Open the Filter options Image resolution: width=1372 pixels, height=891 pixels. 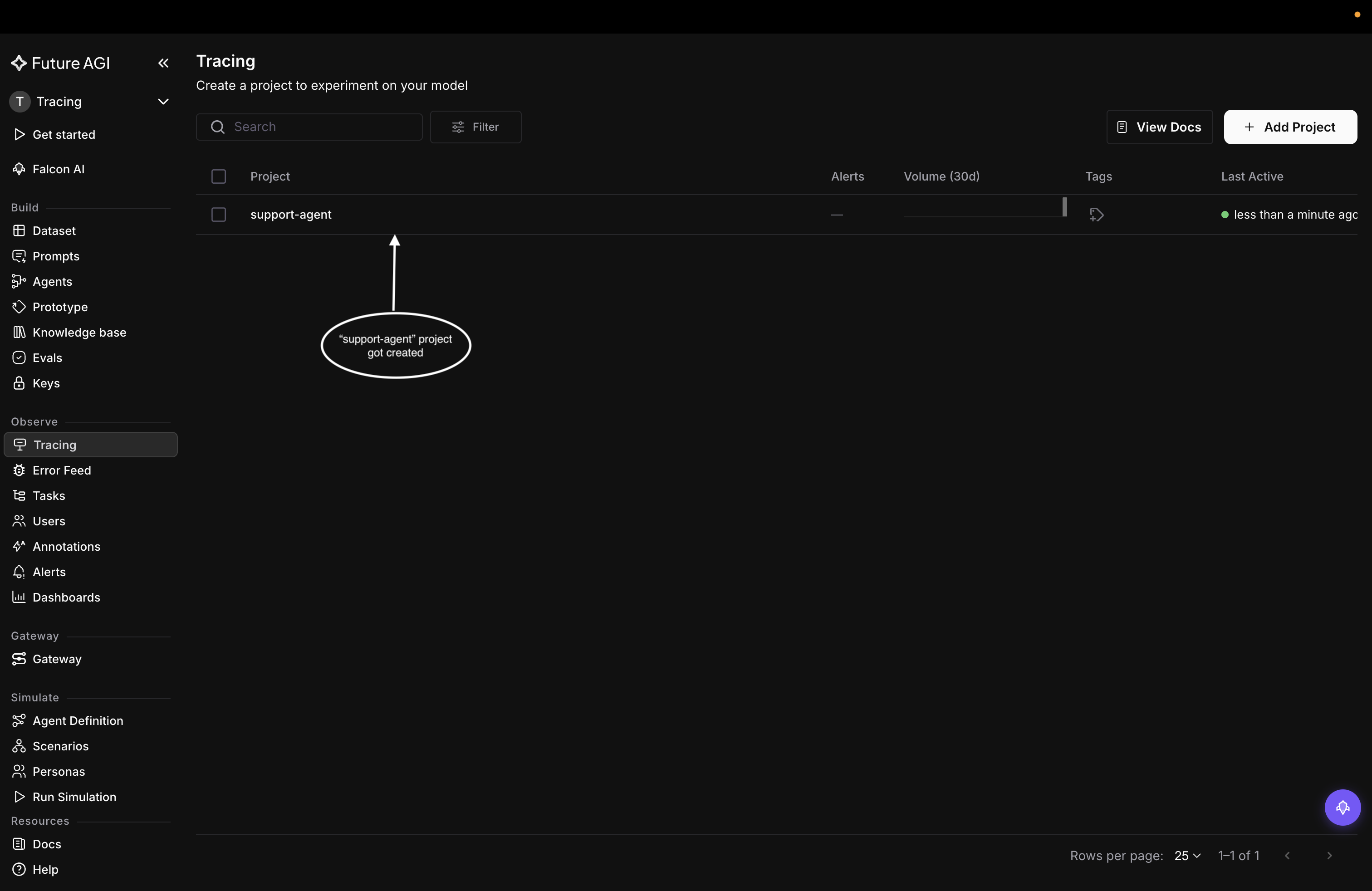475,127
